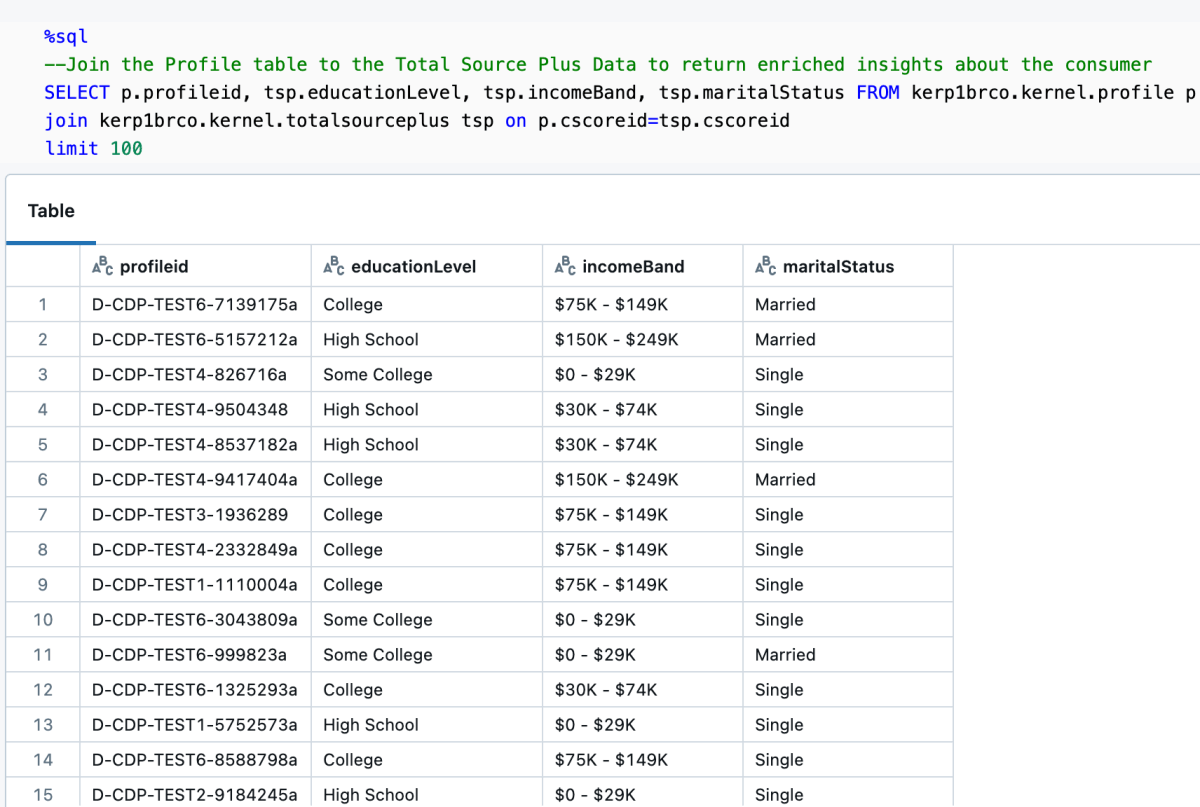Click the D-CDP-TEST1-5752573a profile cell
1200x807 pixels.
194,725
